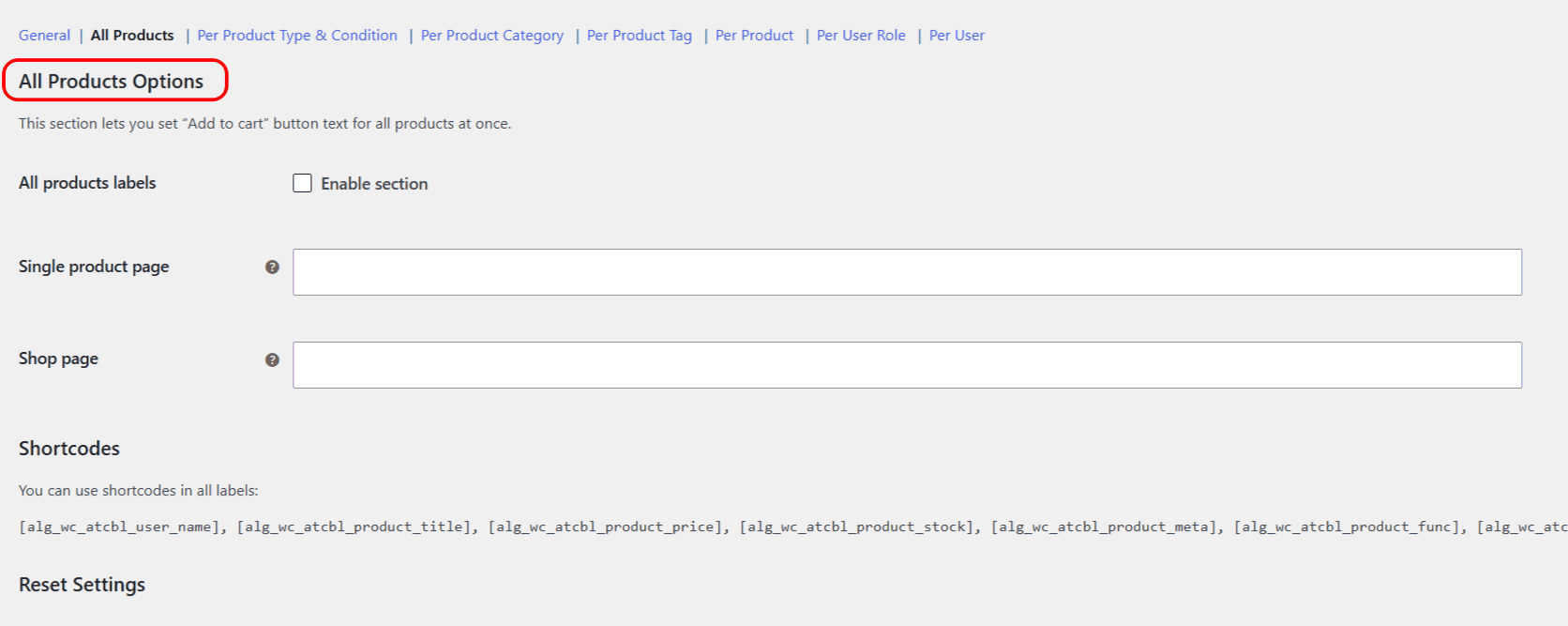Image resolution: width=1568 pixels, height=626 pixels.
Task: Select the [alg_wc_atcbl_product_price] shortcode text
Action: point(606,527)
